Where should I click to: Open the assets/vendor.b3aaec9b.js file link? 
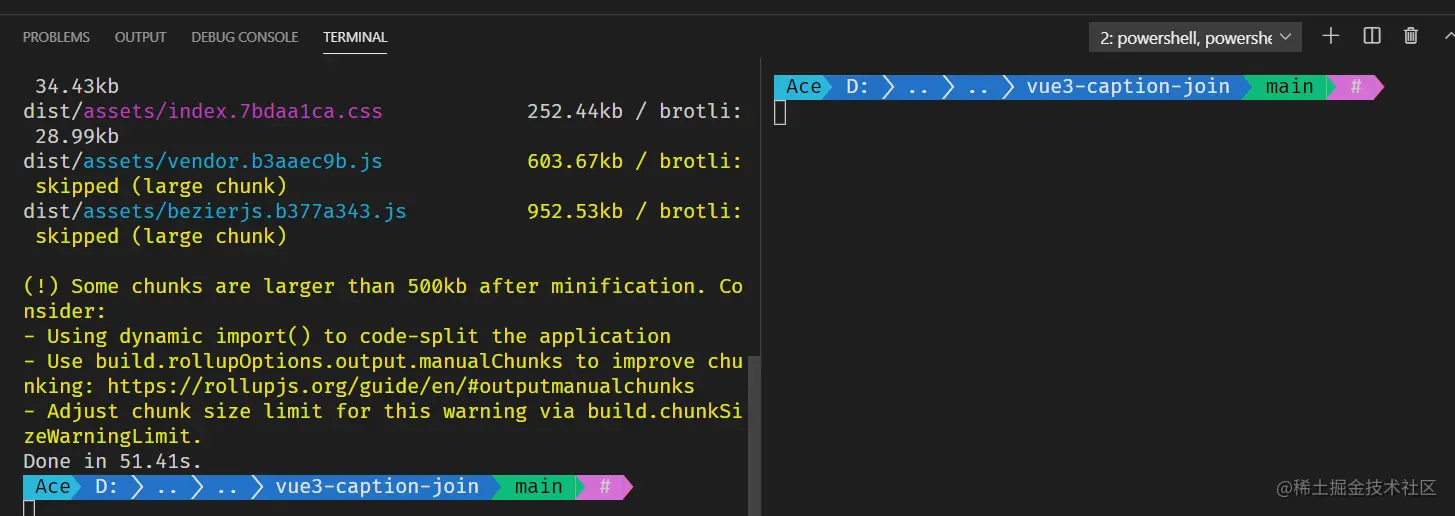pyautogui.click(x=232, y=161)
